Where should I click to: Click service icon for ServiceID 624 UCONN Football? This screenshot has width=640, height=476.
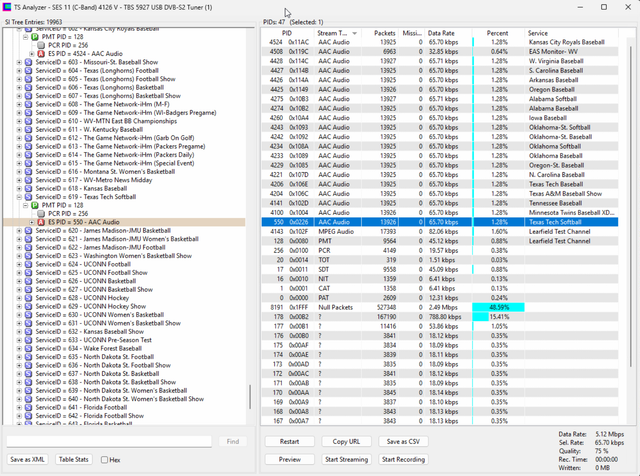point(28,264)
